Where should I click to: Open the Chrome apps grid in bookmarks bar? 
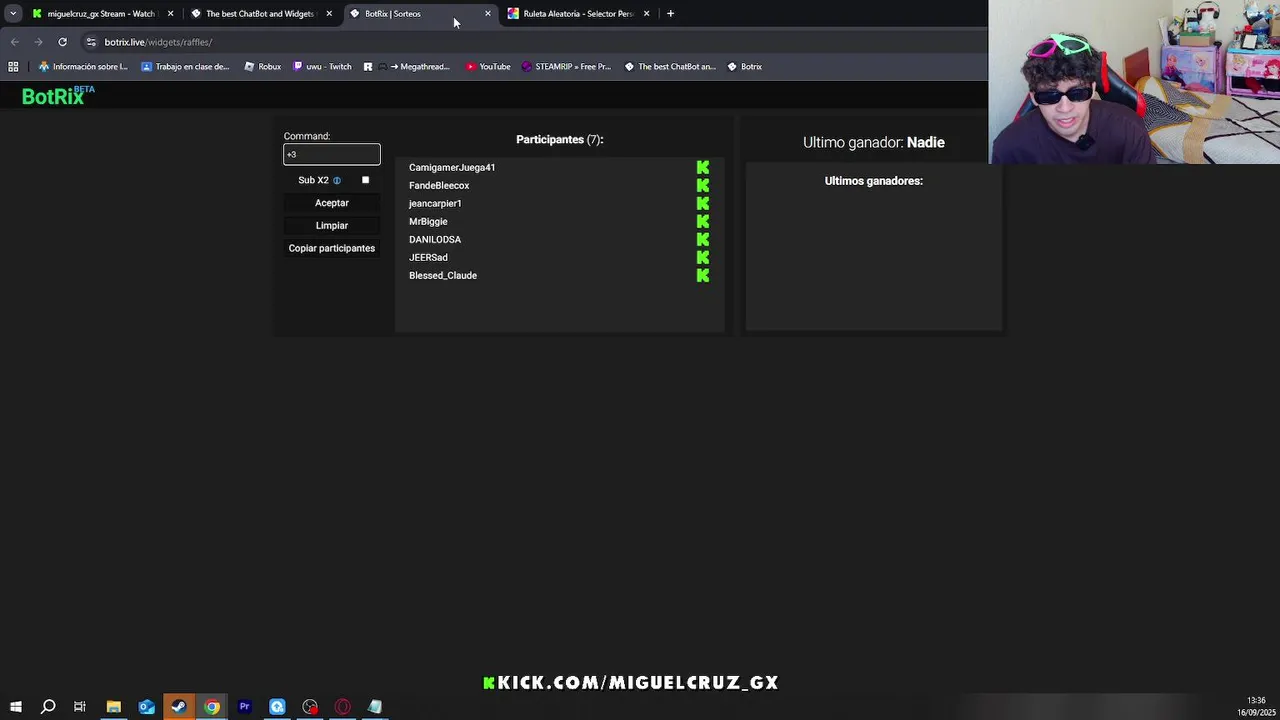pos(13,67)
